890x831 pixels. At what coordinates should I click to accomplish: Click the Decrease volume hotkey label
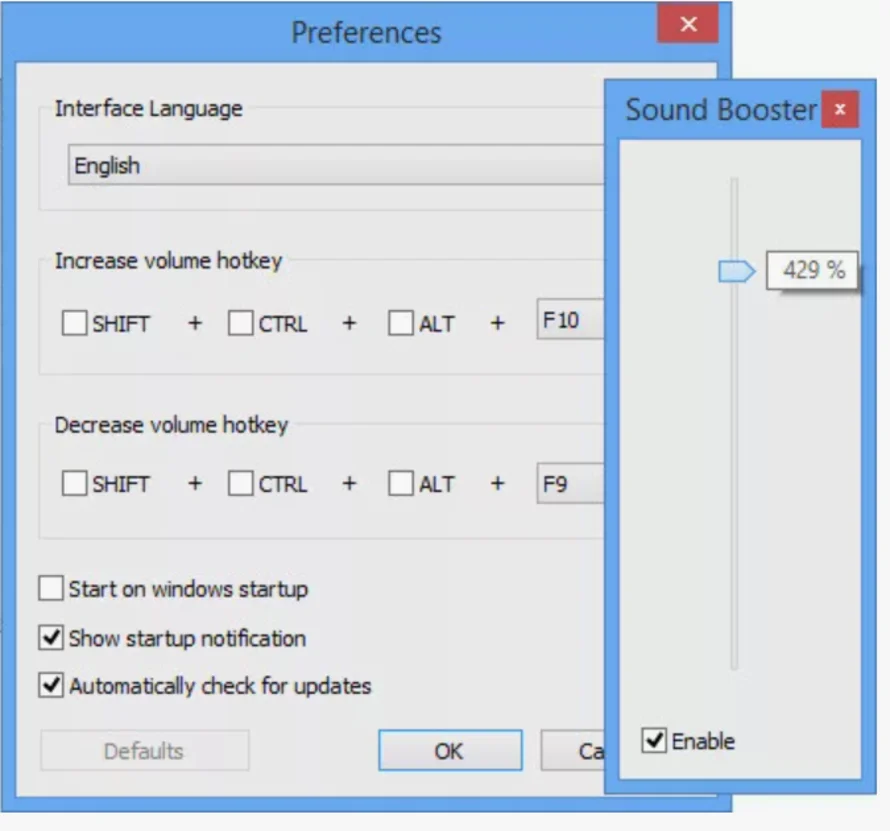tap(171, 425)
